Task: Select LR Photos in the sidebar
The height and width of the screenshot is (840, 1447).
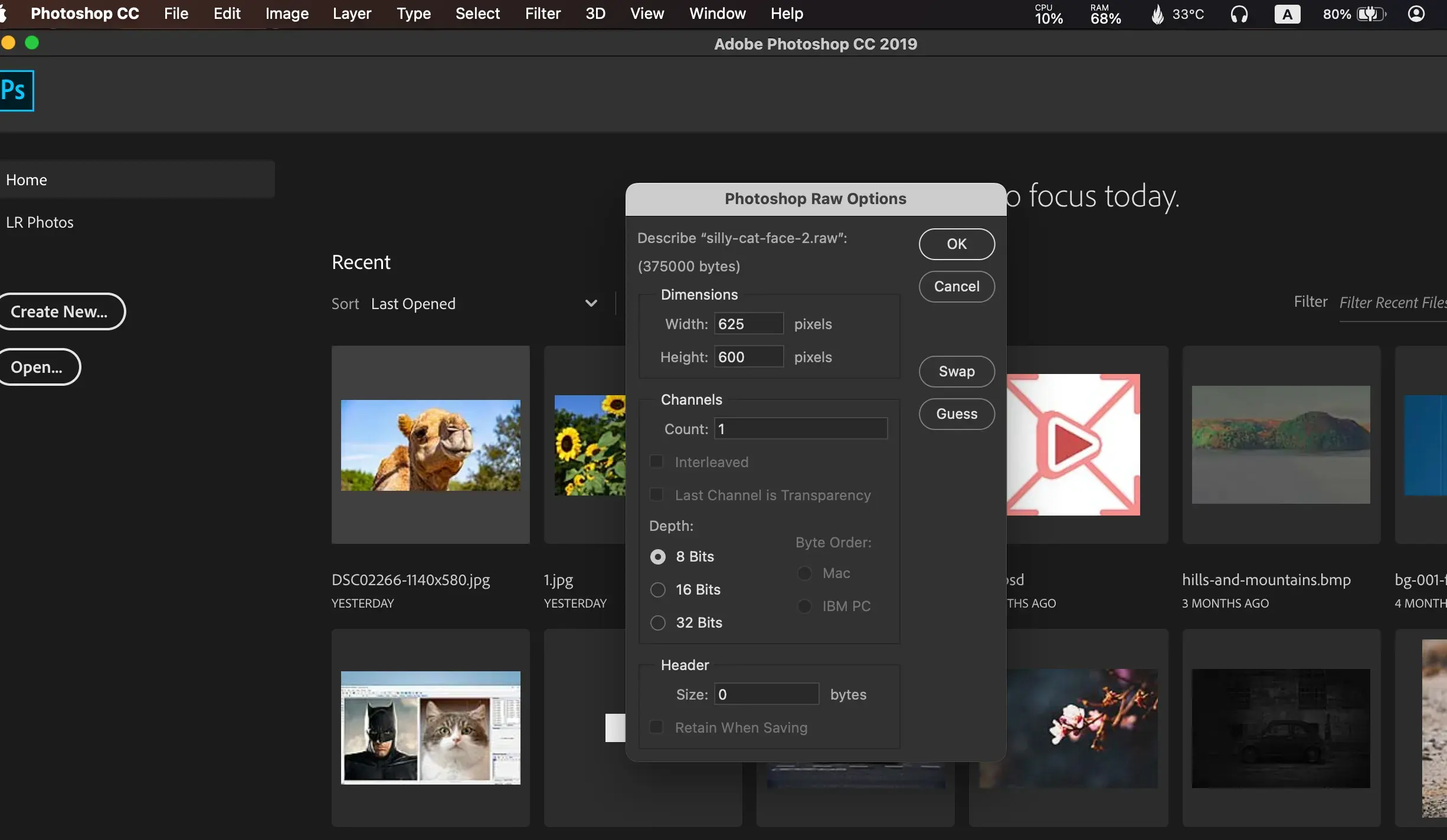Action: tap(40, 222)
